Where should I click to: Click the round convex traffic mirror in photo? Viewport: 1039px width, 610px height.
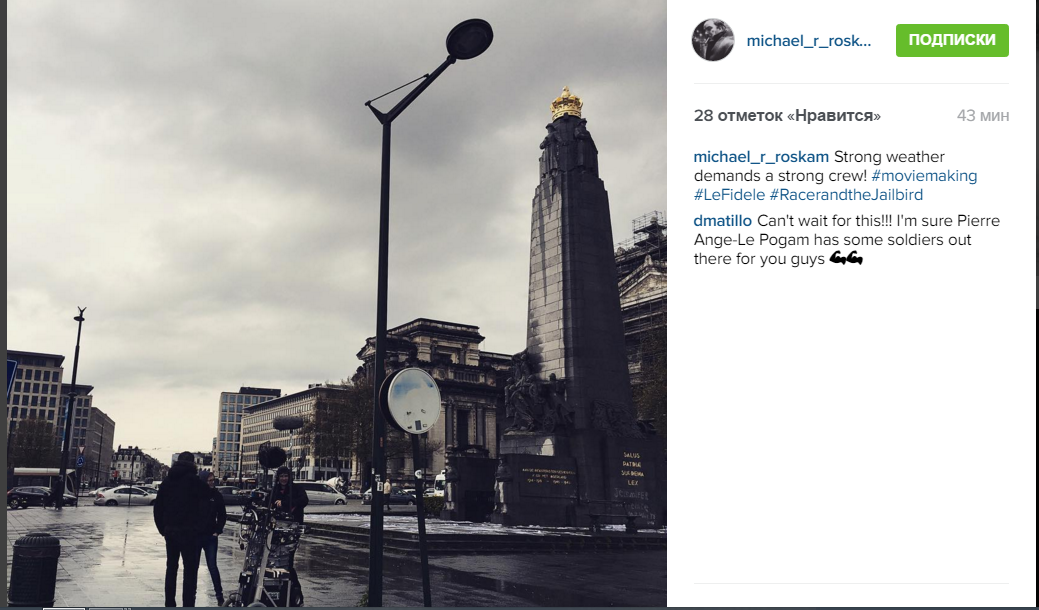pos(411,401)
